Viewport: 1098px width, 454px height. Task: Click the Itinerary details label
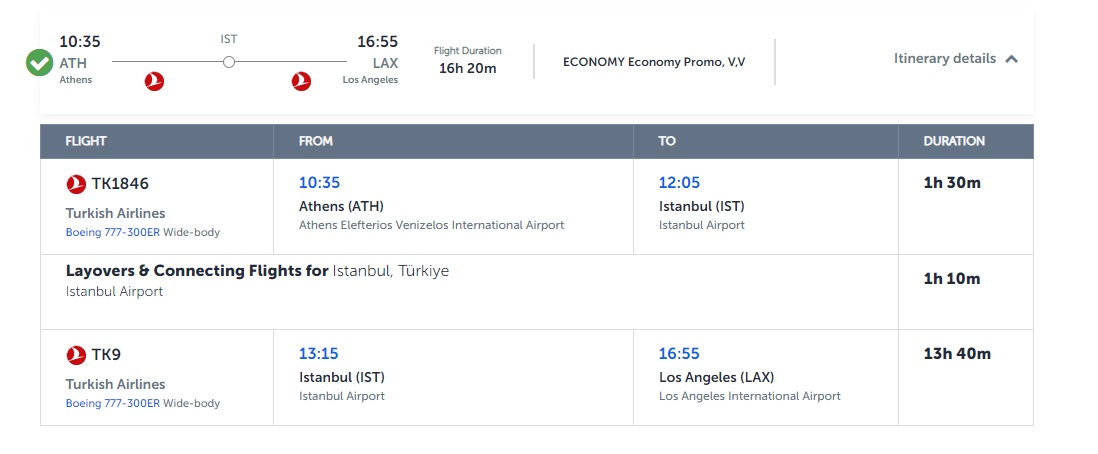pos(945,59)
